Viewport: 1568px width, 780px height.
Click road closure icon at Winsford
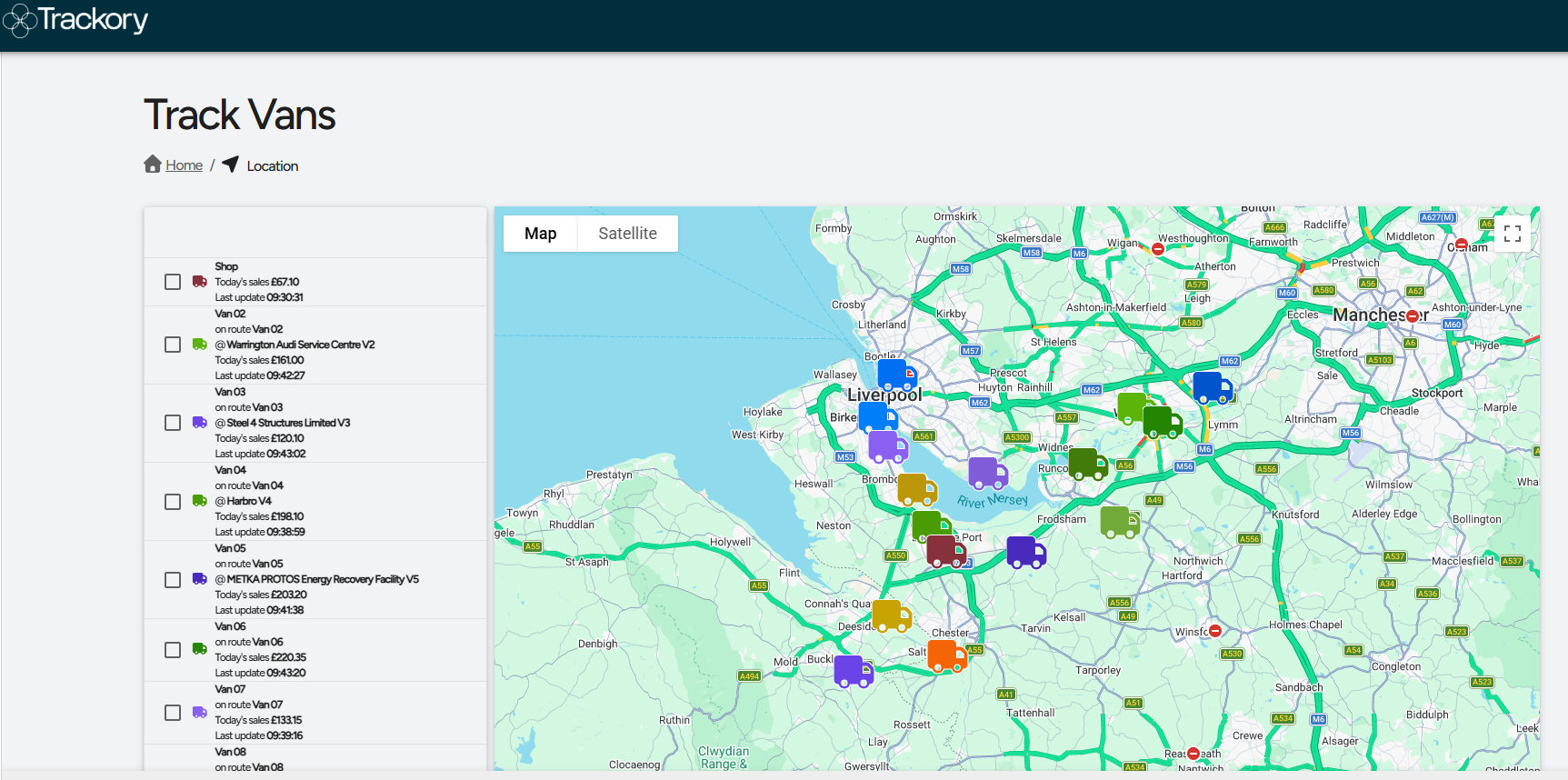point(1215,631)
